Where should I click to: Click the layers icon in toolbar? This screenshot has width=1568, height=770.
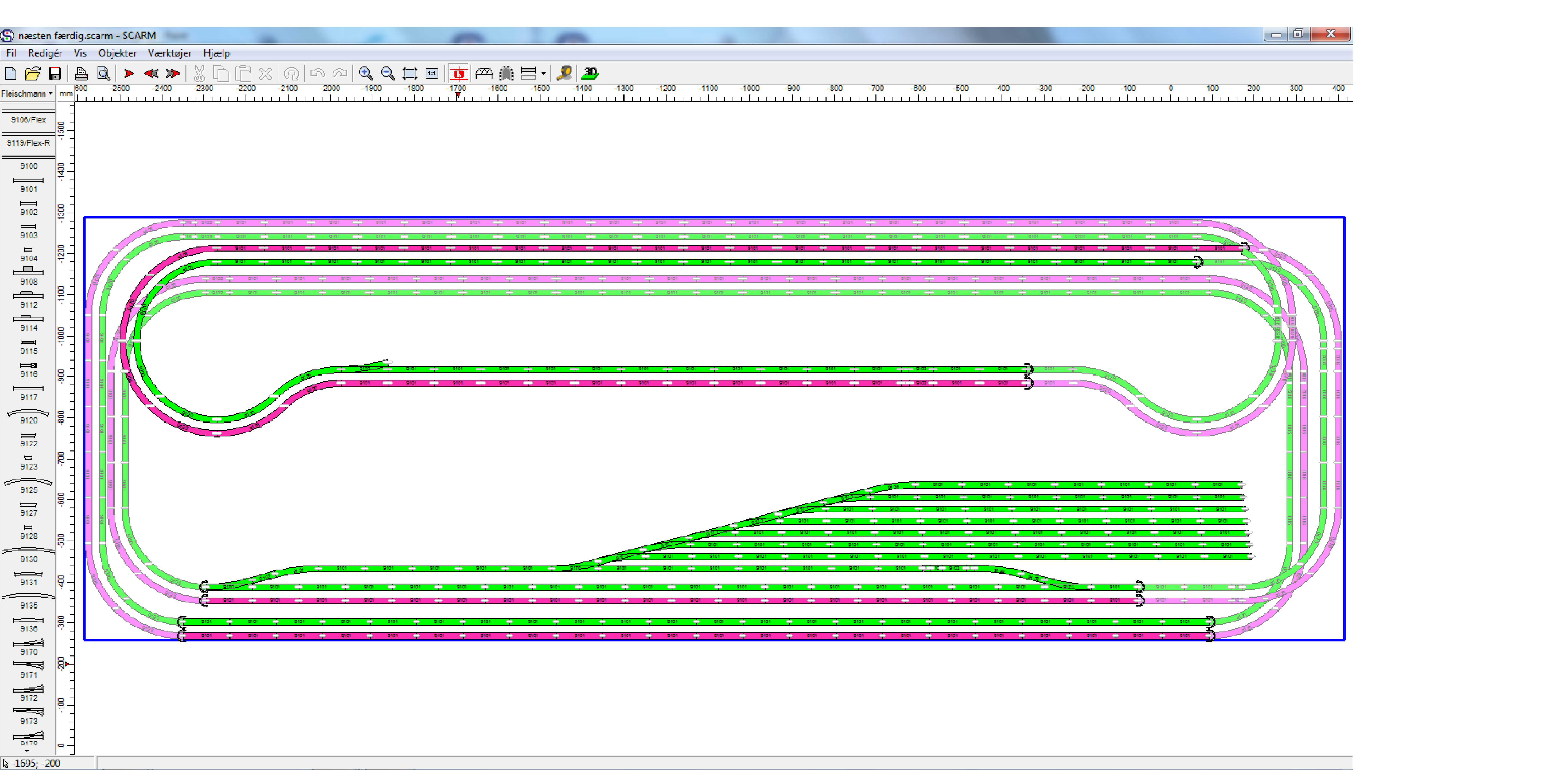tap(528, 74)
